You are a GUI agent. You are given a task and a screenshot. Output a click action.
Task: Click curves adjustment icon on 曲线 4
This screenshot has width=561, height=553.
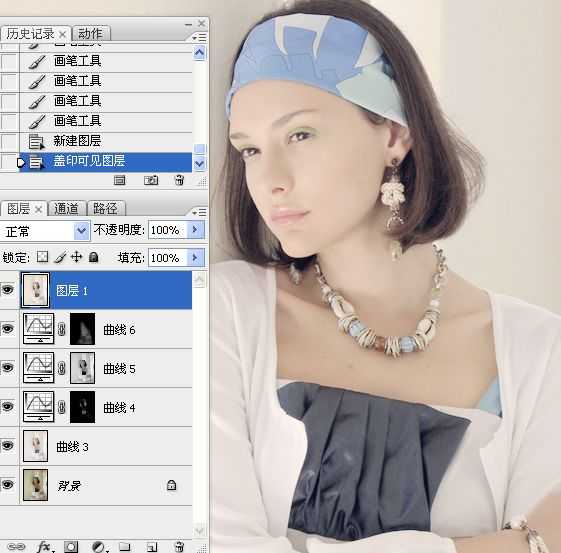click(39, 407)
